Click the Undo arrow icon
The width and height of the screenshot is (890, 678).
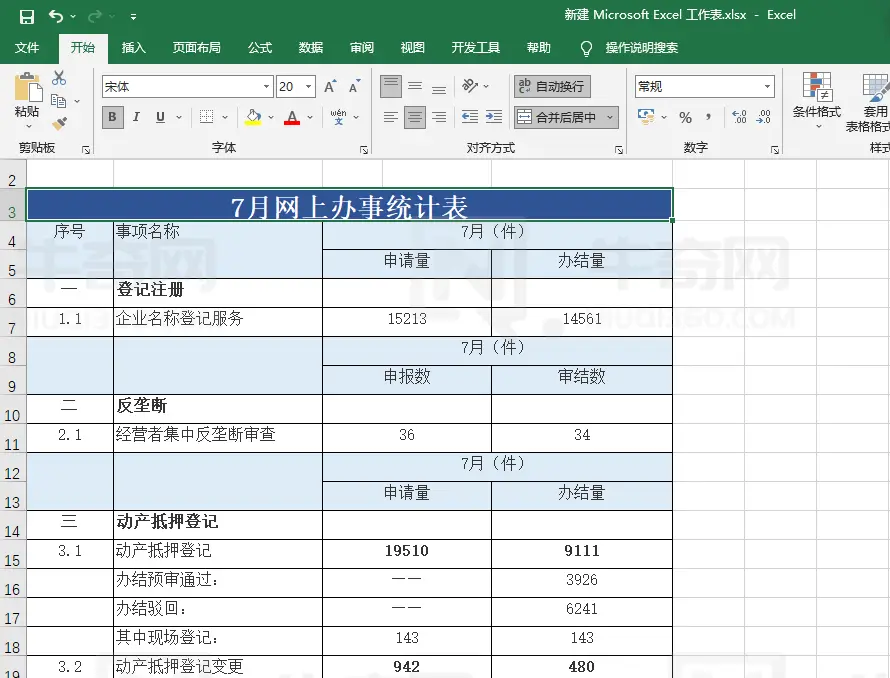56,16
